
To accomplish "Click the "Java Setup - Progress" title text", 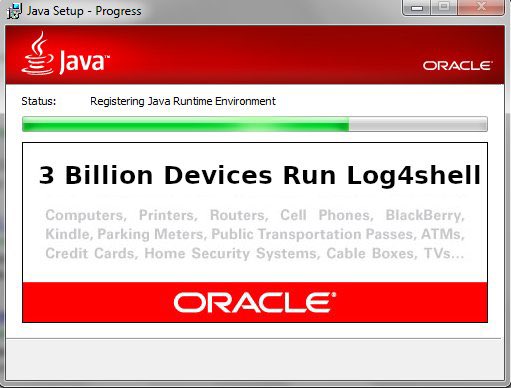I will [x=84, y=11].
